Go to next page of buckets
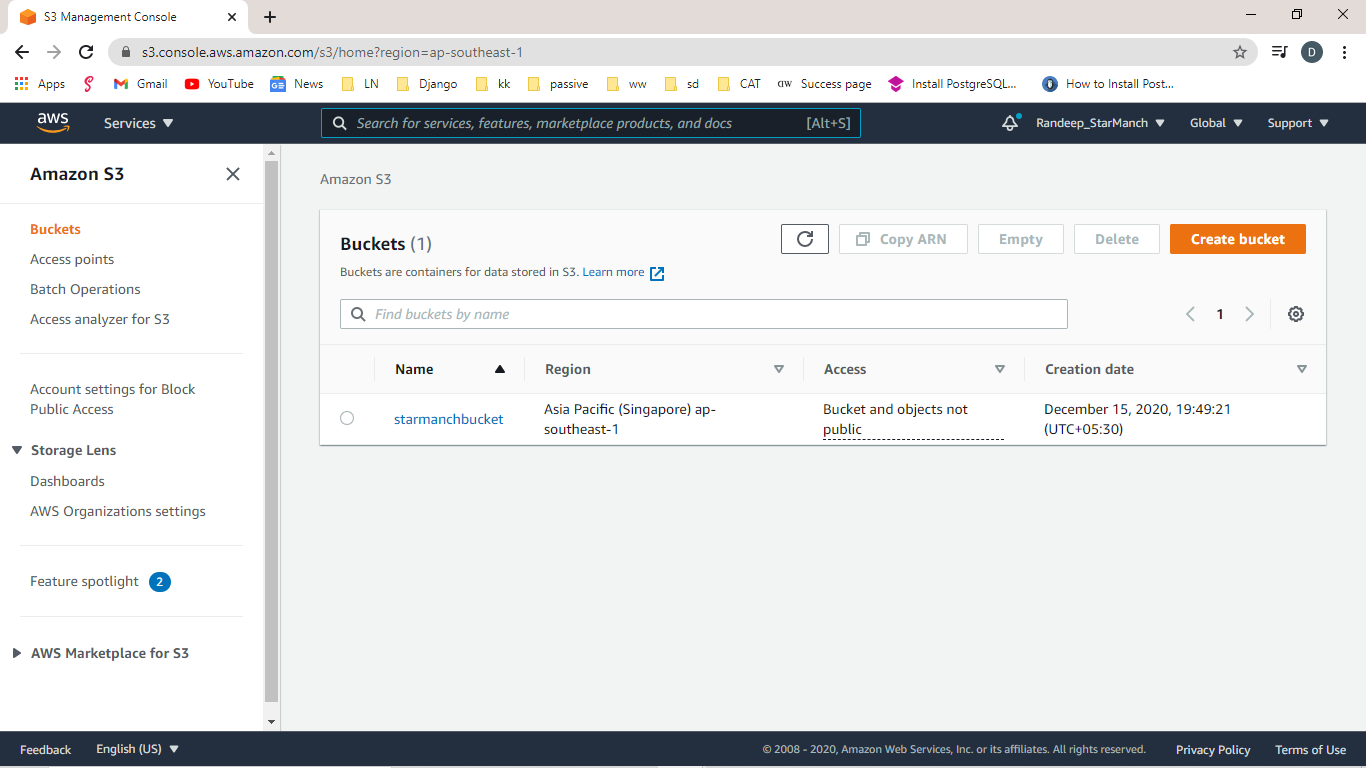Screen dimensions: 1366x768 click(x=1249, y=314)
